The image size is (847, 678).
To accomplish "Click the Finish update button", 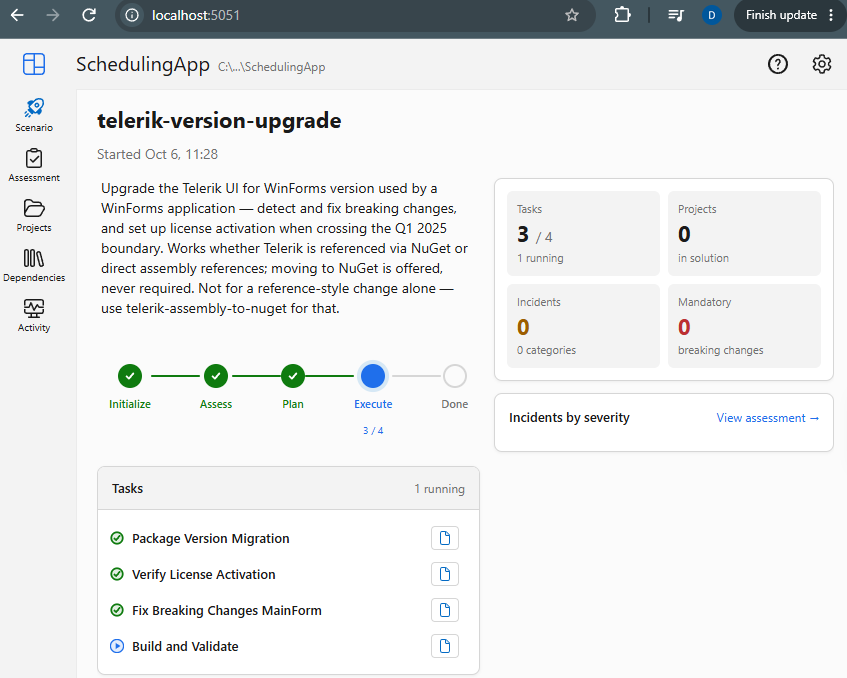I will [x=781, y=15].
